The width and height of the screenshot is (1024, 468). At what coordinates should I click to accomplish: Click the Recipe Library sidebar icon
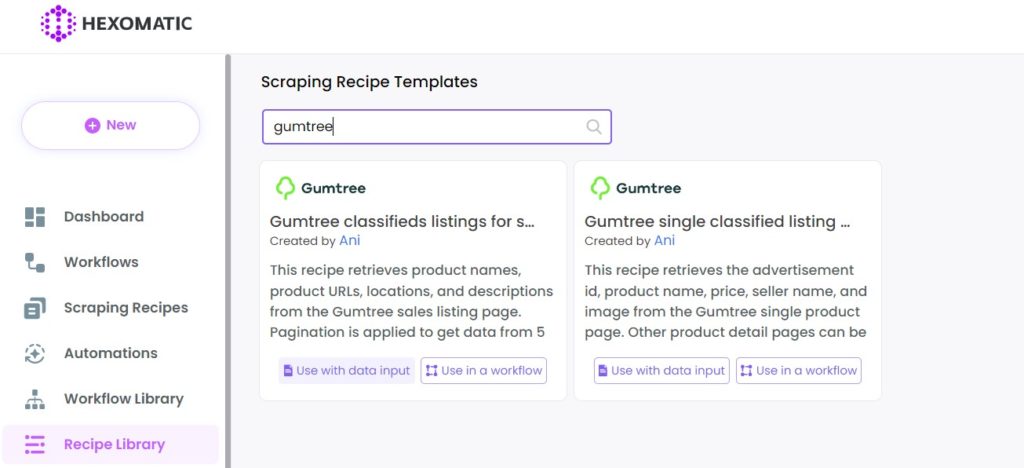[35, 445]
